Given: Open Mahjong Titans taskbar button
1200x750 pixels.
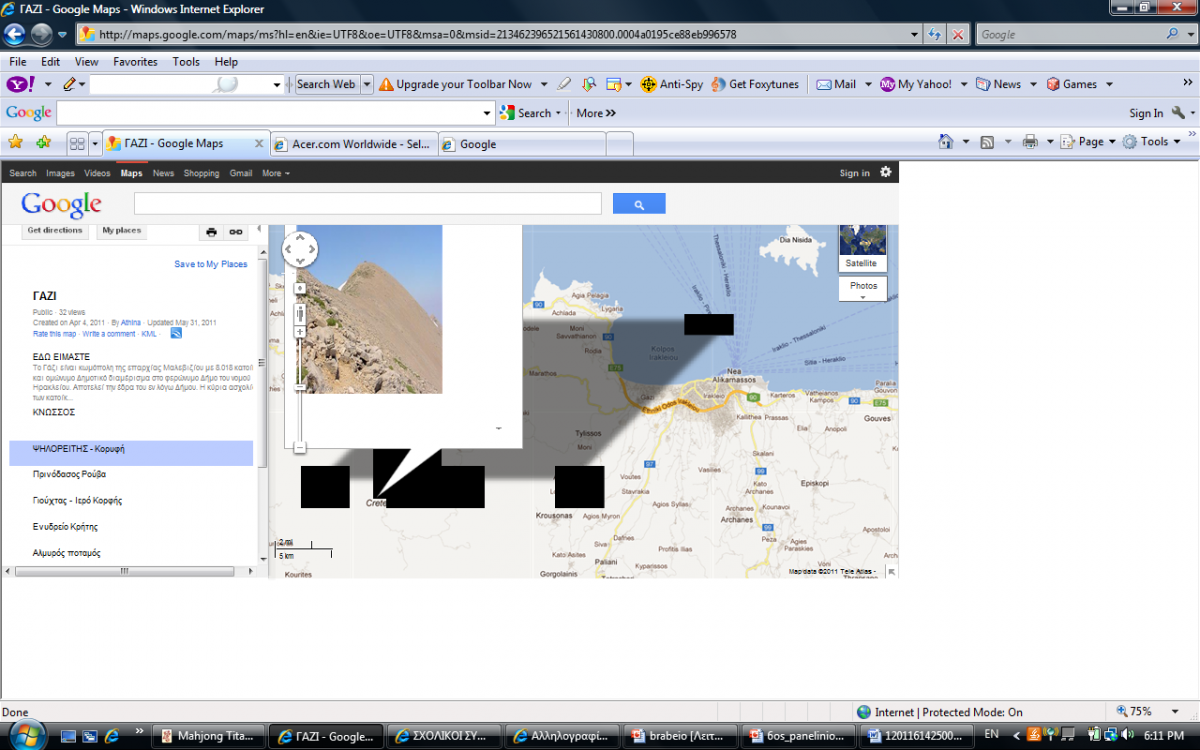Looking at the screenshot, I should [x=208, y=737].
